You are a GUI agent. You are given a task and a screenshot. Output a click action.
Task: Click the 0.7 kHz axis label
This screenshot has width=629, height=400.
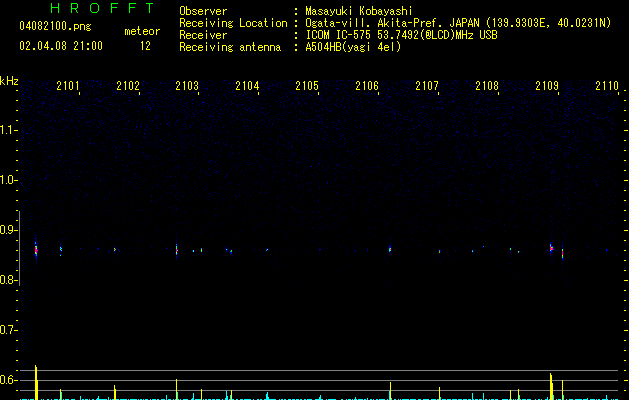[x=8, y=330]
